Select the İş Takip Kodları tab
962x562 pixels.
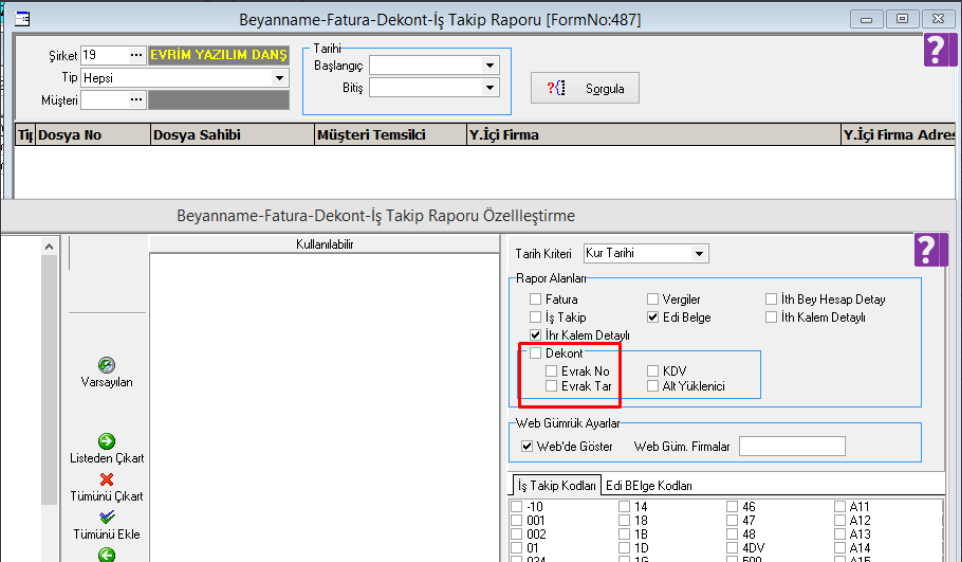[556, 486]
